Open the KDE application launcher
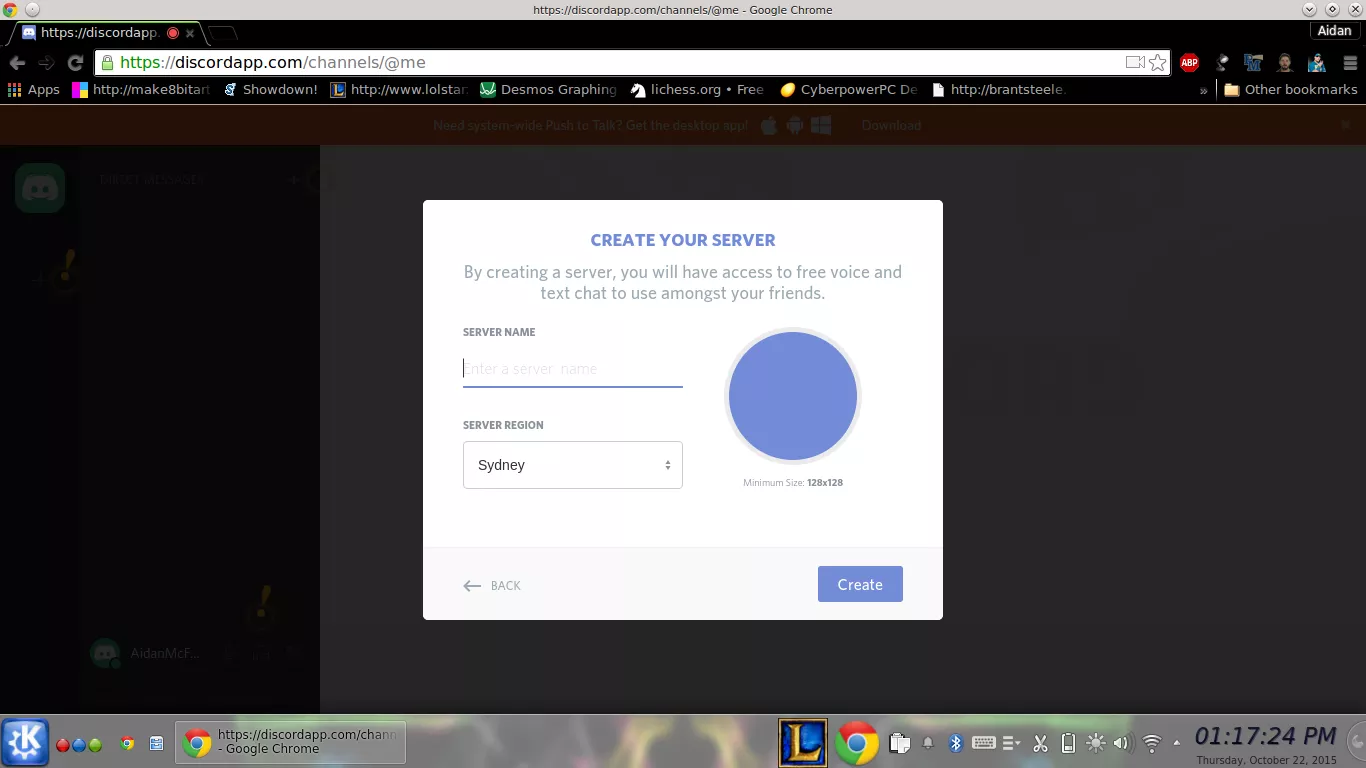This screenshot has height=768, width=1366. click(x=25, y=742)
